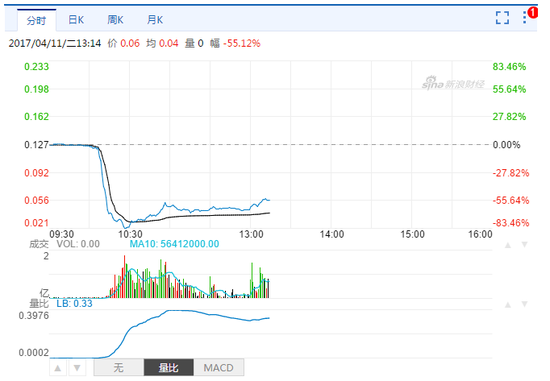Viewport: 550px width, 381px height.
Task: Open the 周K weekly chart tab
Action: (x=115, y=20)
